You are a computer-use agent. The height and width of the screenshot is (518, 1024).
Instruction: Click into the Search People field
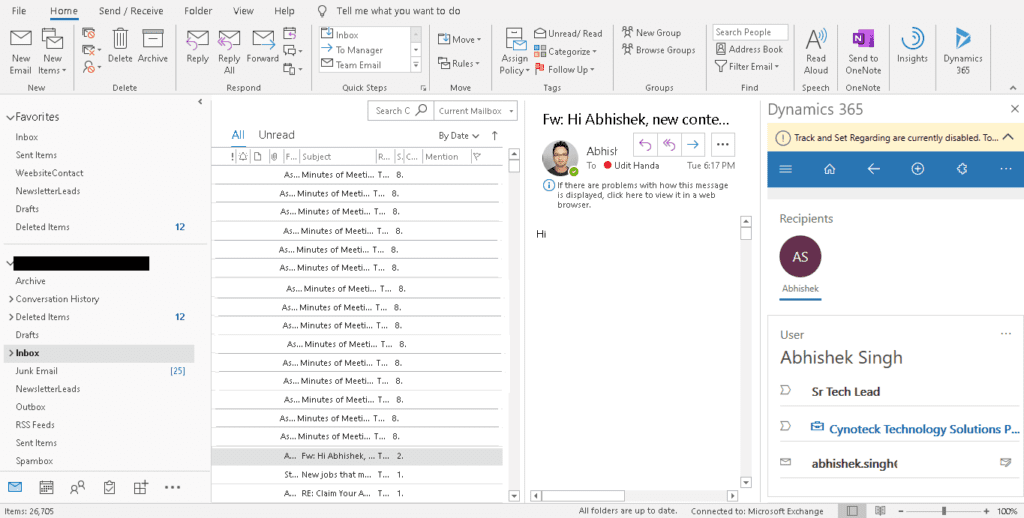click(x=750, y=32)
